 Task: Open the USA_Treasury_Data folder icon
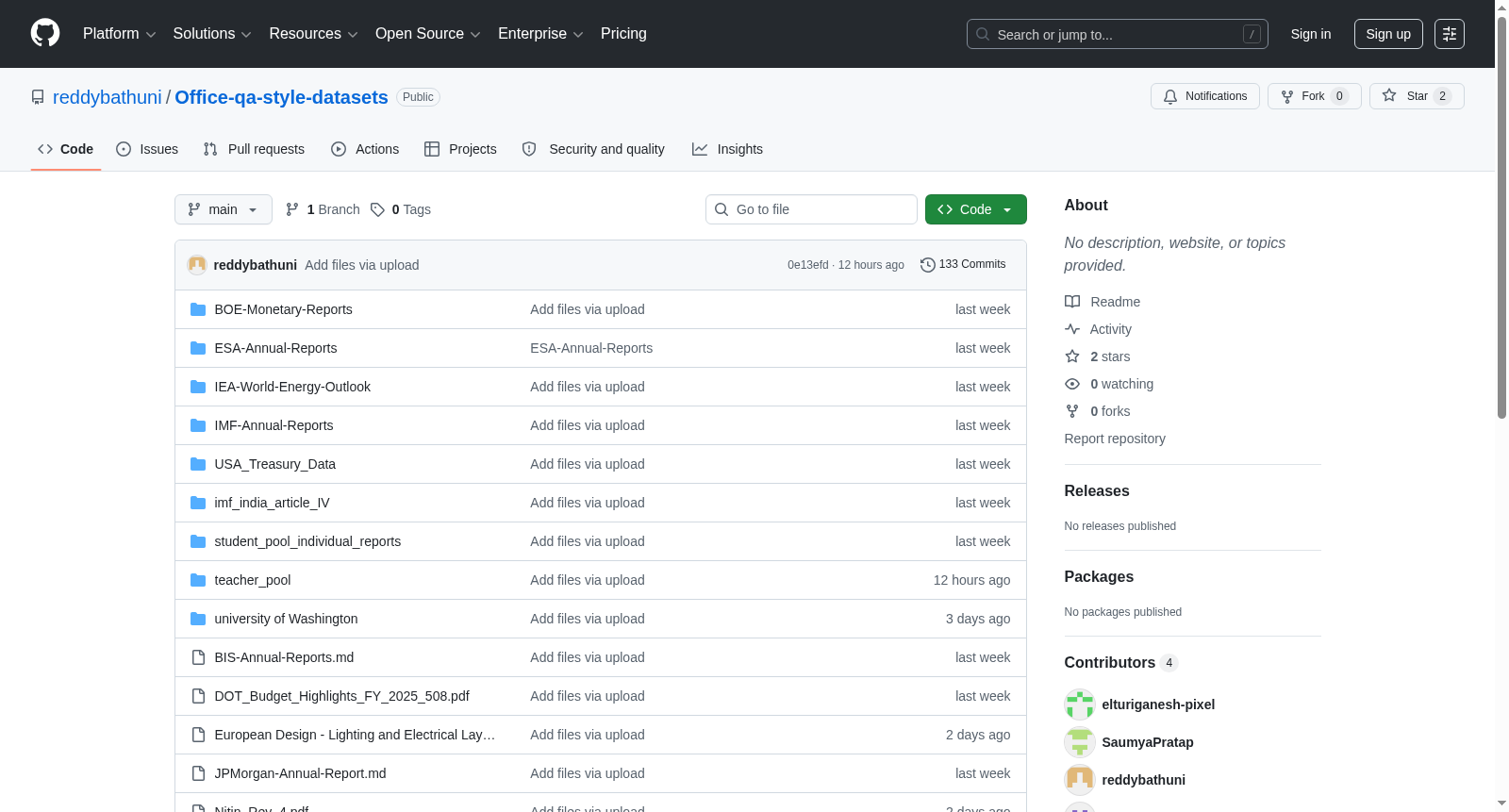point(198,464)
